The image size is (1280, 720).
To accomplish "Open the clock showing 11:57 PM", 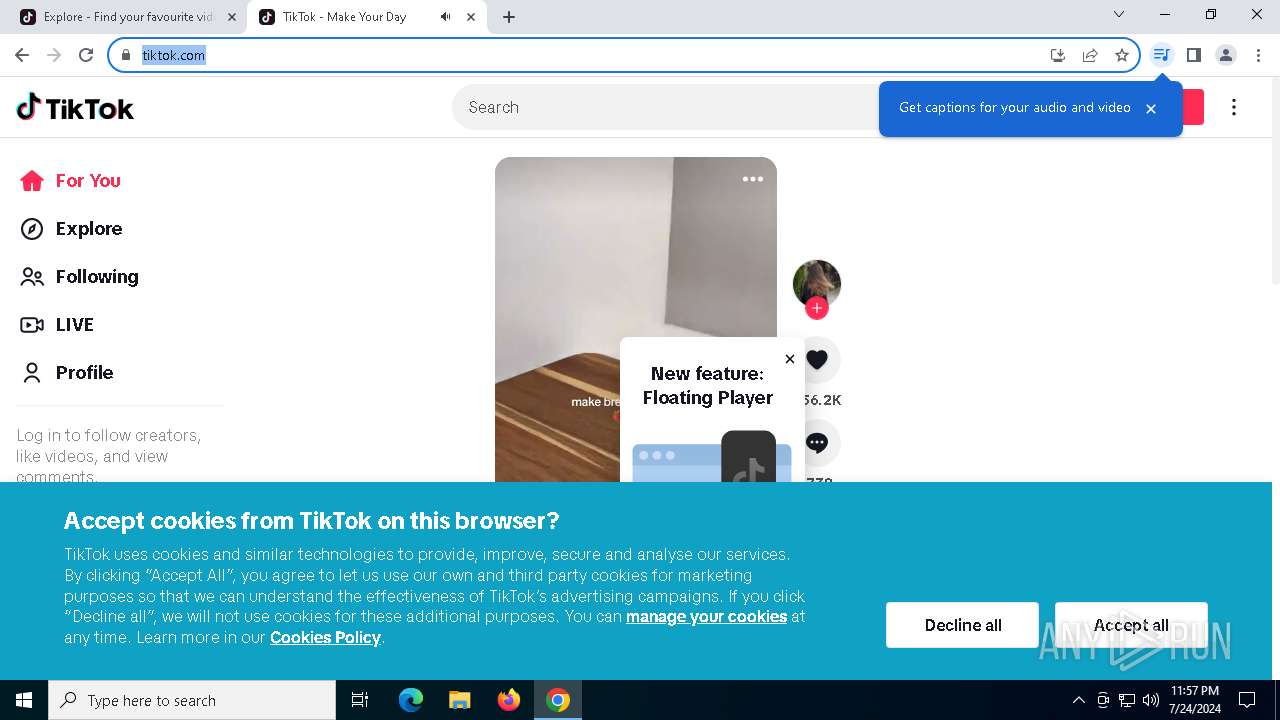I will pyautogui.click(x=1194, y=700).
